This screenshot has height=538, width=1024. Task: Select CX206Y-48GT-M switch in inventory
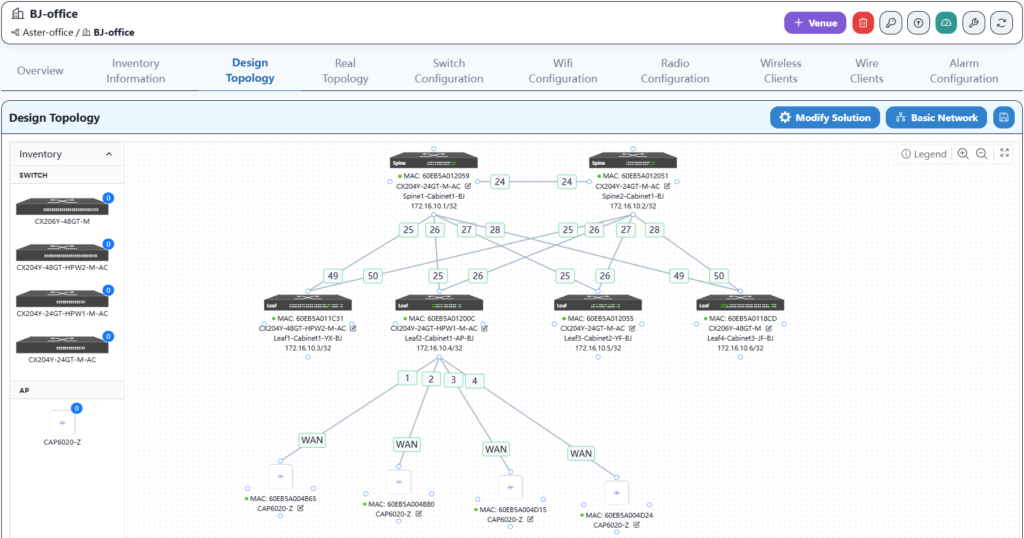pyautogui.click(x=62, y=208)
